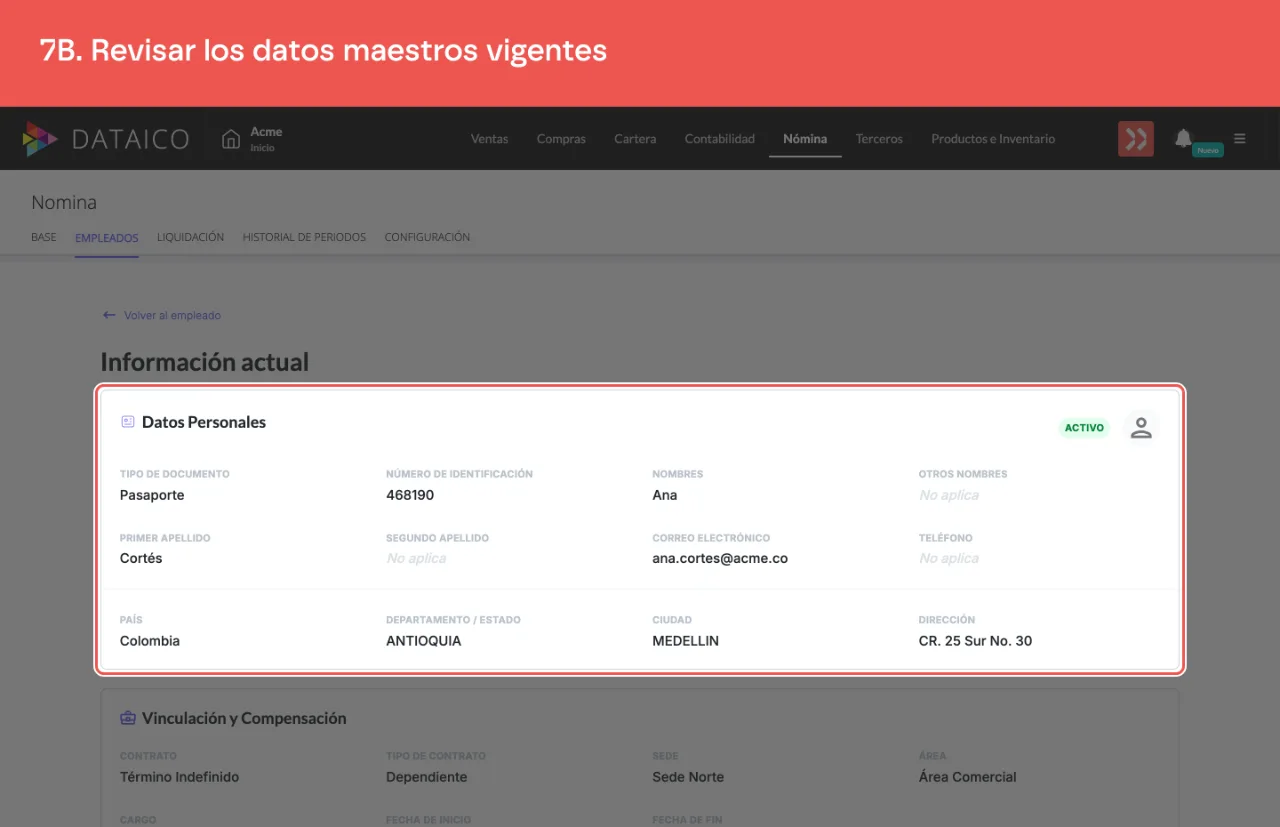Select Nómina in the top navigation
The height and width of the screenshot is (827, 1280).
tap(805, 139)
